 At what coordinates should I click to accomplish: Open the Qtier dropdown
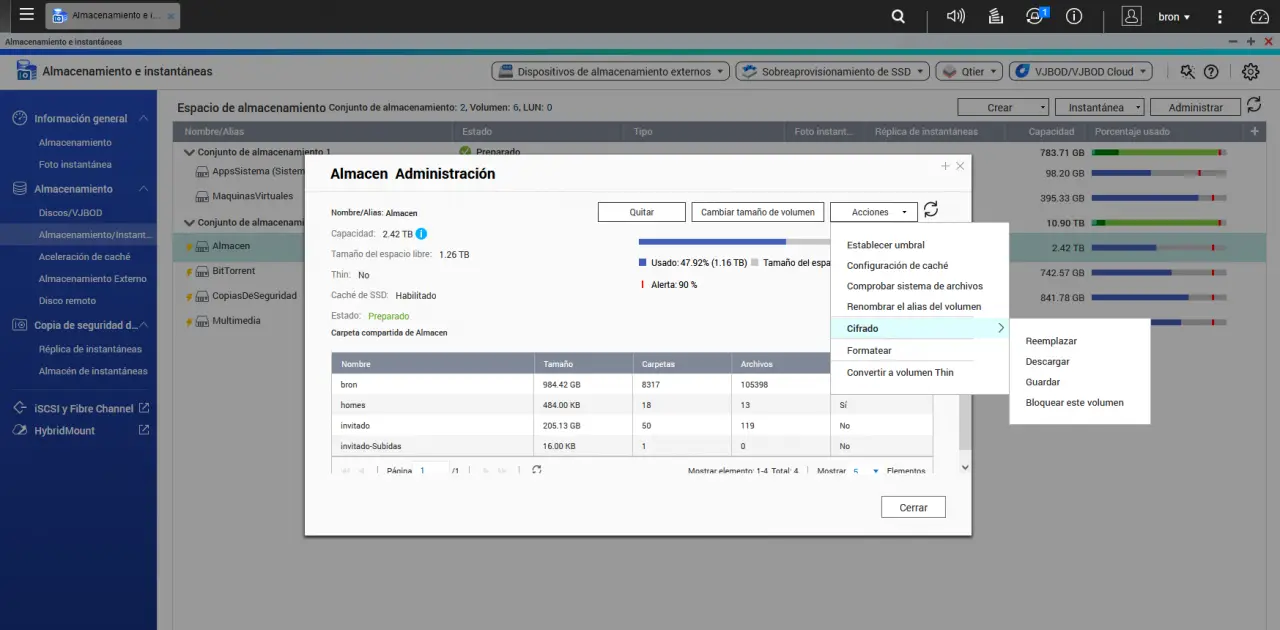tap(968, 72)
